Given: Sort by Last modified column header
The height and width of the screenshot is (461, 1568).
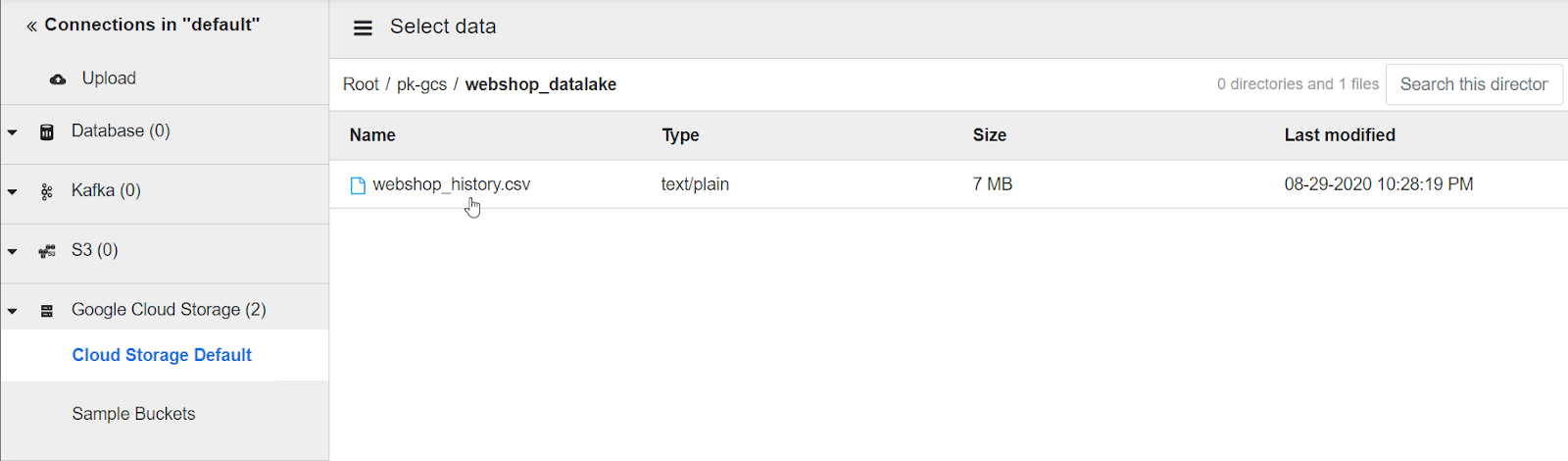Looking at the screenshot, I should click(x=1340, y=135).
